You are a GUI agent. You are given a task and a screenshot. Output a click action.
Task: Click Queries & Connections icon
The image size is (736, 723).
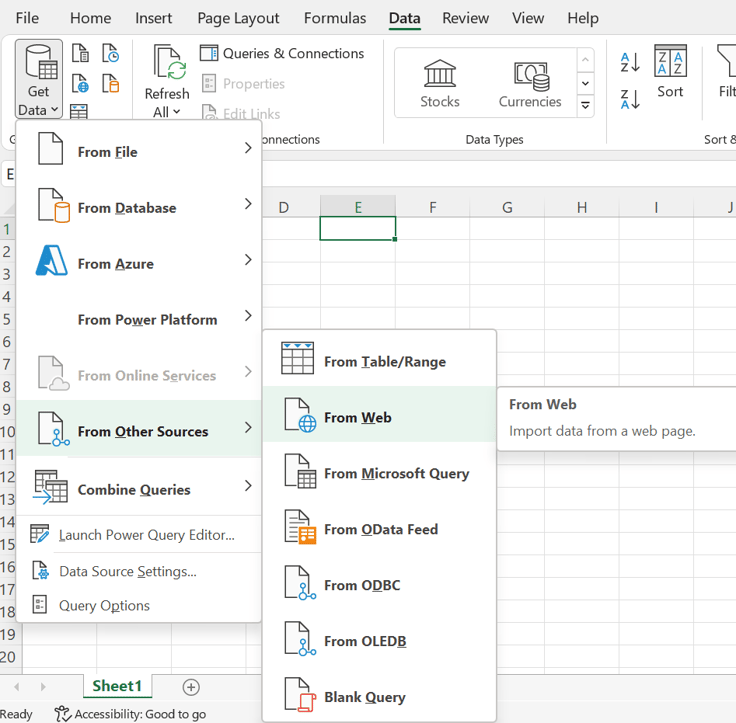[x=209, y=54]
